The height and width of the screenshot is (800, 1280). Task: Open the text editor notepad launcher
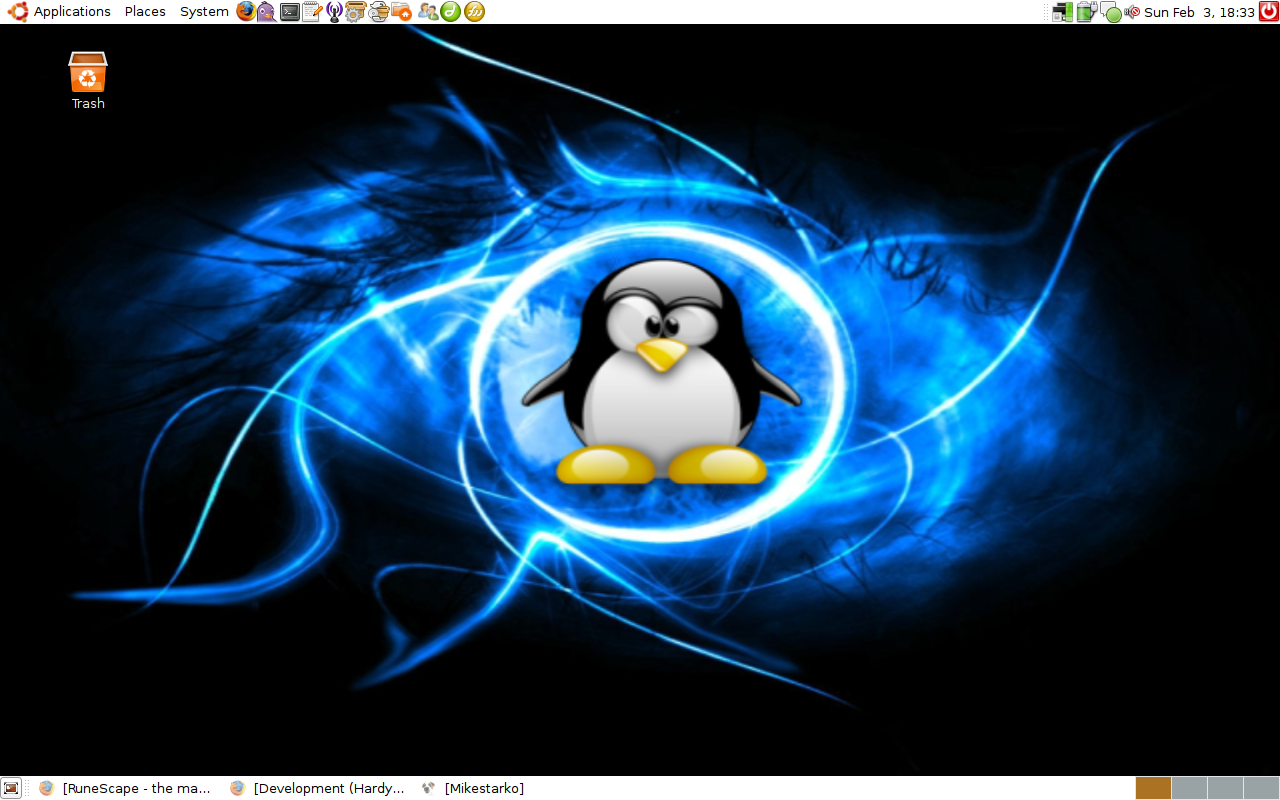[312, 12]
